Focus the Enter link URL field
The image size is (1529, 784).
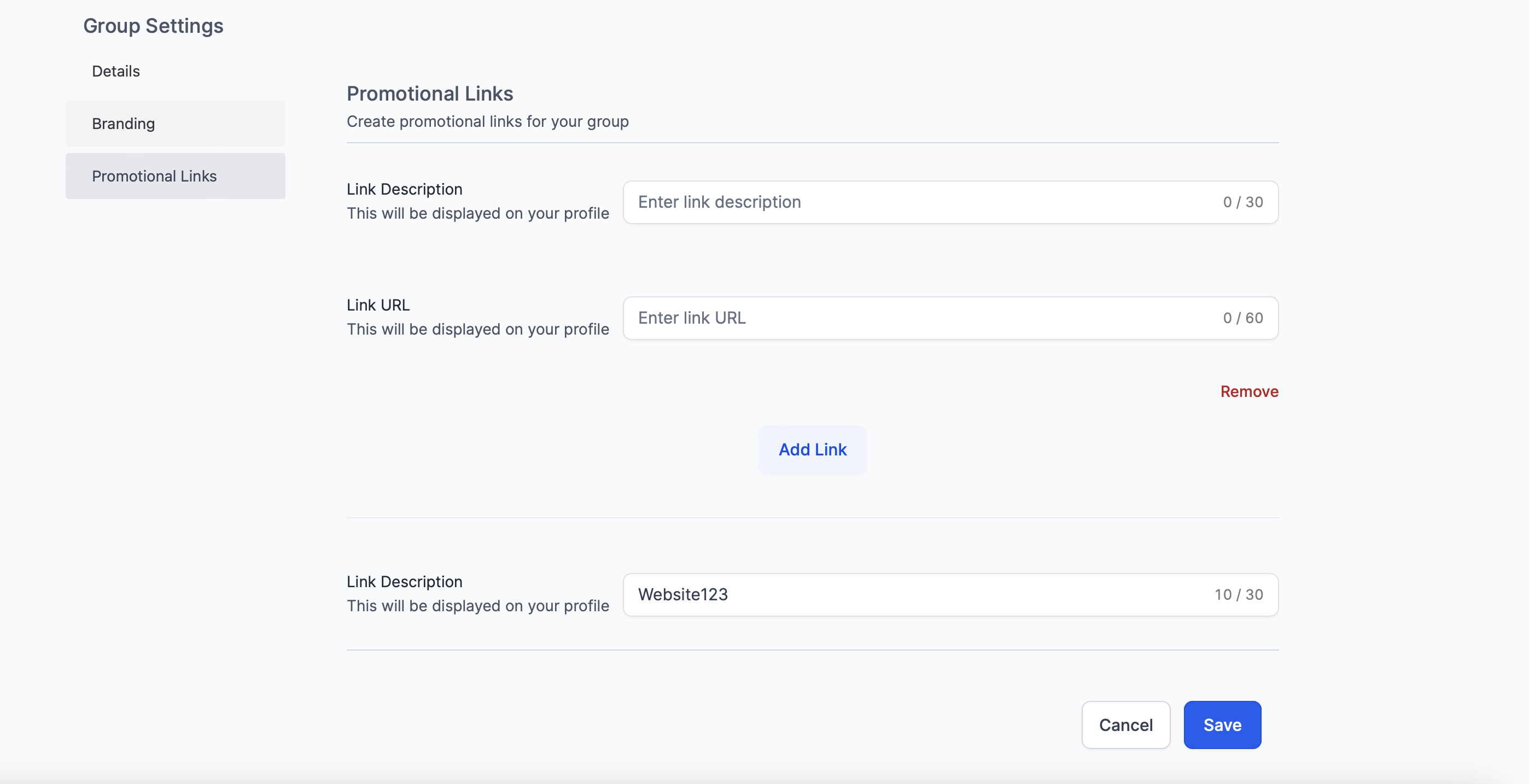point(920,318)
